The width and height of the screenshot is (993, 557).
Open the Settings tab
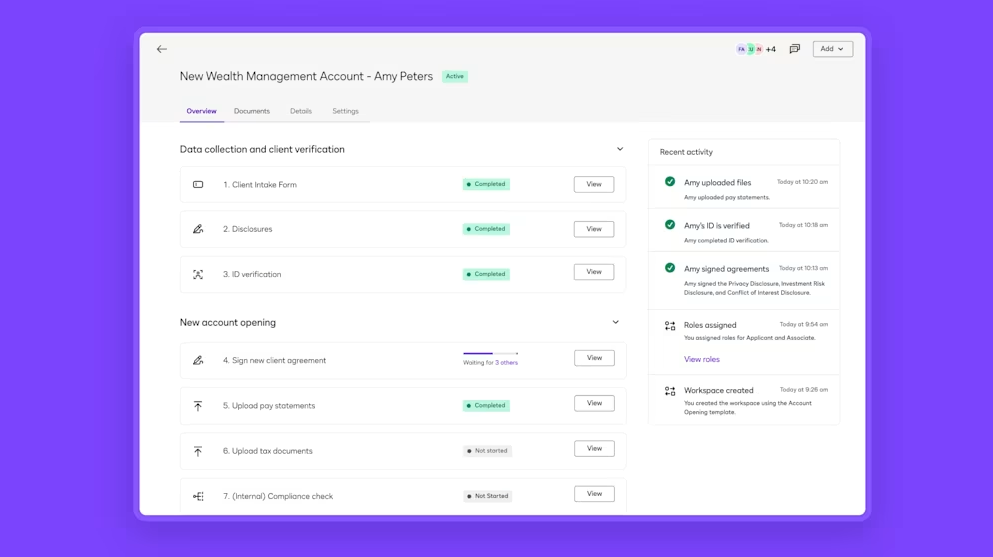tap(345, 111)
